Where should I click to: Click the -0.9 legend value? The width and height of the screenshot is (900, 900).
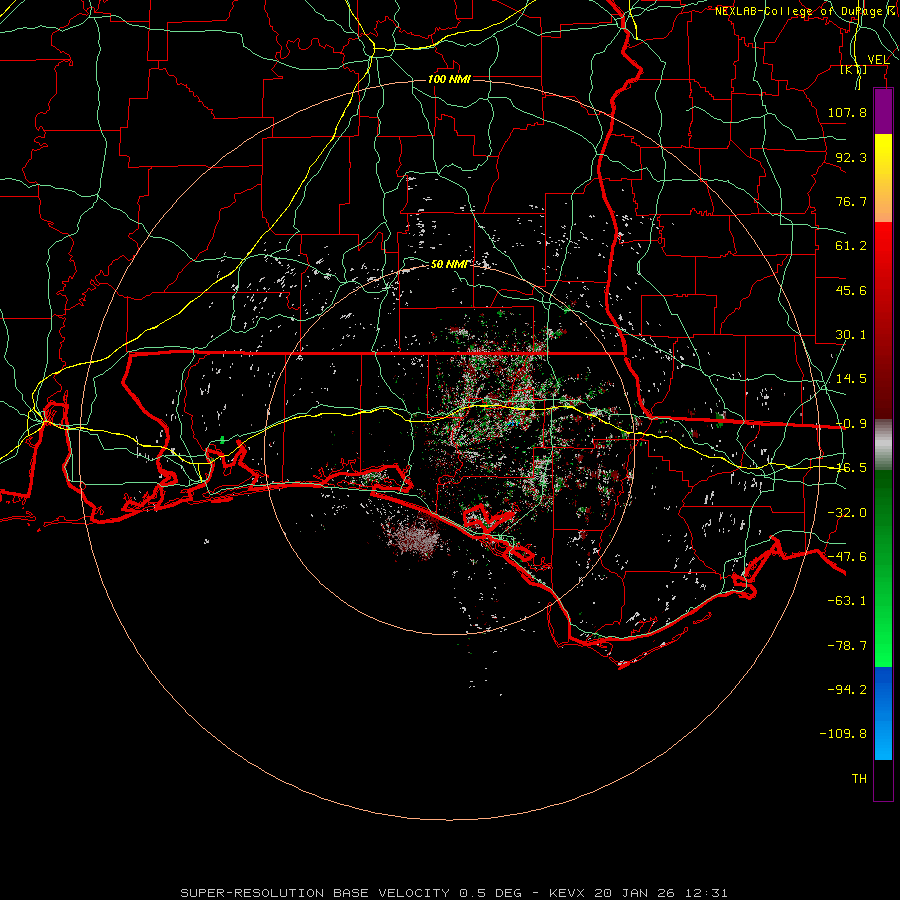pos(851,424)
